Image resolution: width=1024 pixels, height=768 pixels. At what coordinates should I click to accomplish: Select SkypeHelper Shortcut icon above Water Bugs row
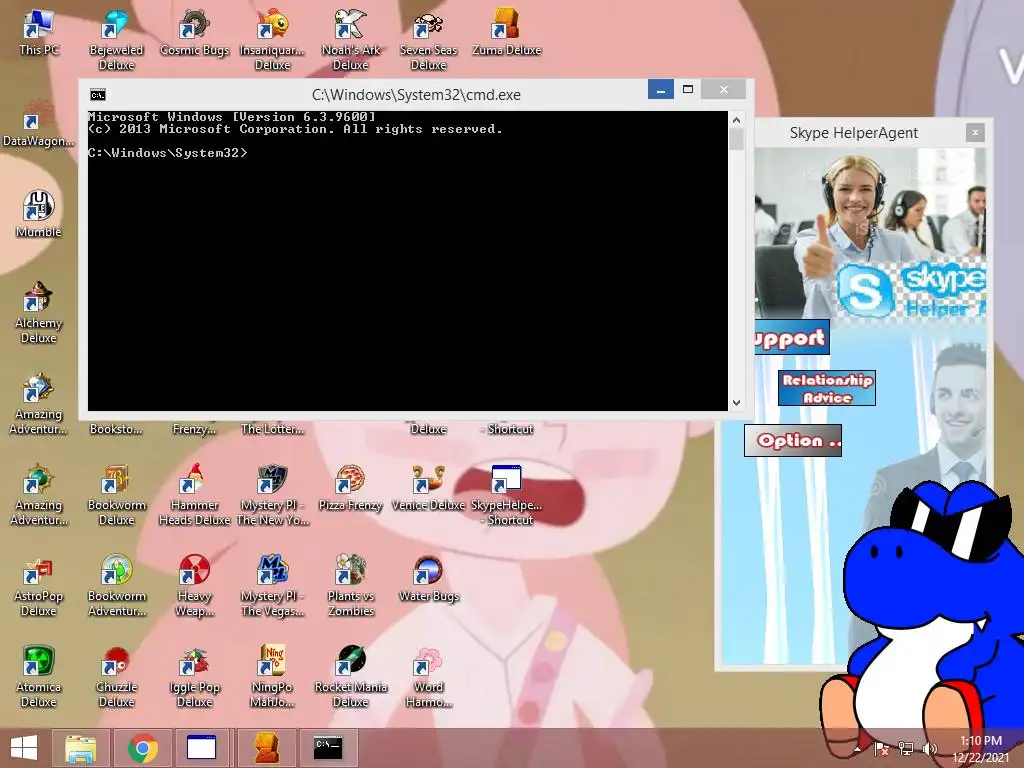click(506, 495)
